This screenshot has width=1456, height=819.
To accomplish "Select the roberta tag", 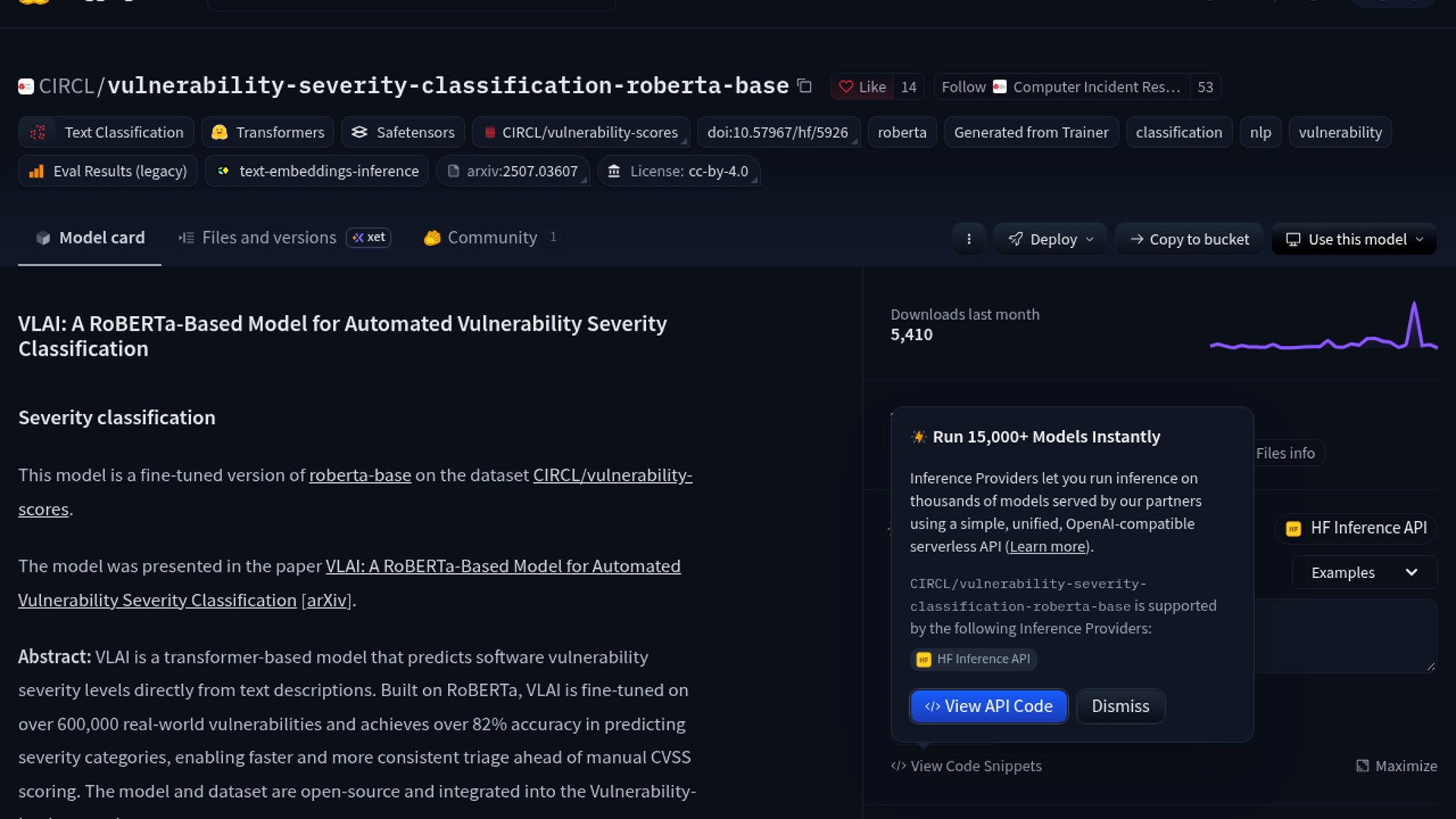I will [902, 132].
